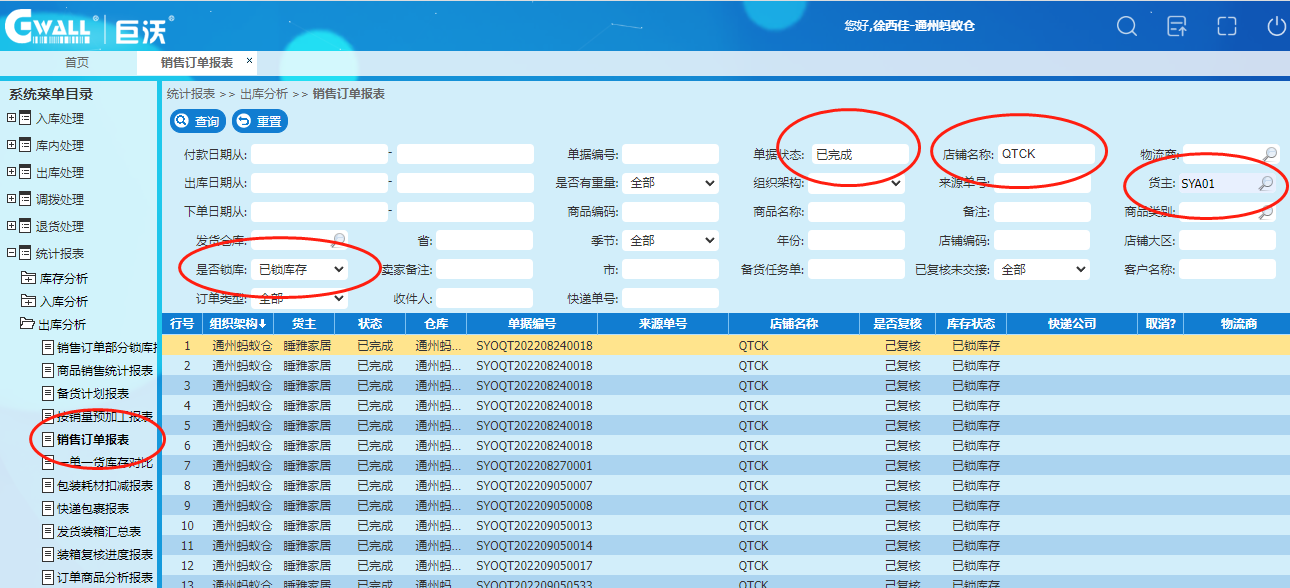The width and height of the screenshot is (1290, 588).
Task: Click the power logout icon
Action: click(x=1276, y=27)
